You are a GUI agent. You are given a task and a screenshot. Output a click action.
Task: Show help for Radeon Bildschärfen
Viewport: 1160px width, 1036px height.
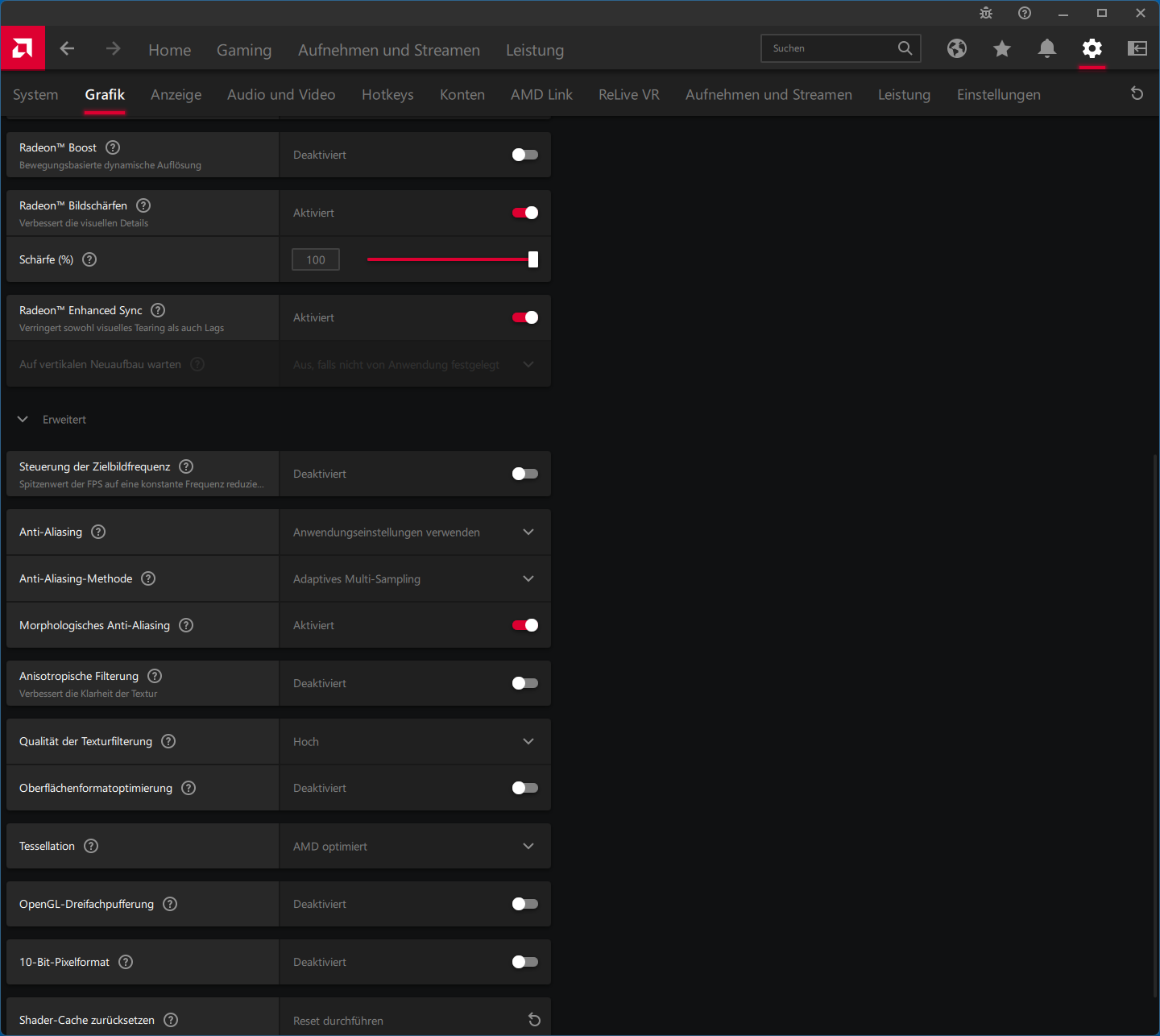click(x=143, y=205)
